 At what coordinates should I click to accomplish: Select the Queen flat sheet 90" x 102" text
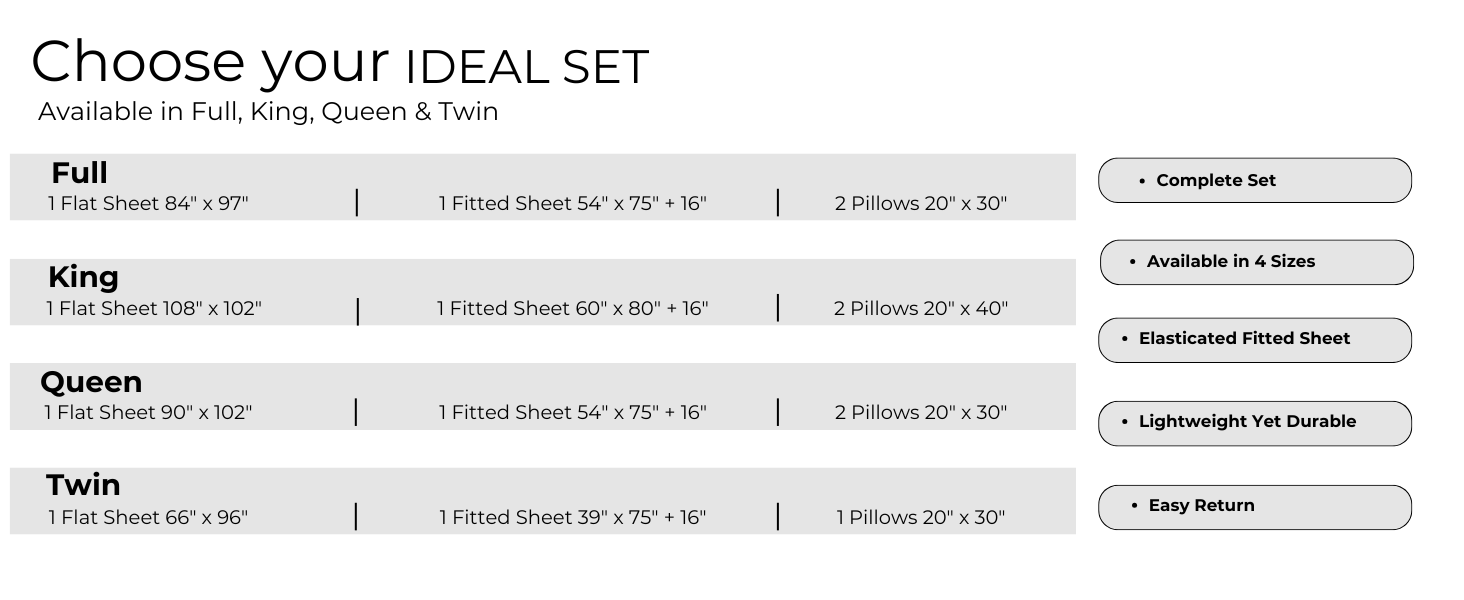[148, 413]
